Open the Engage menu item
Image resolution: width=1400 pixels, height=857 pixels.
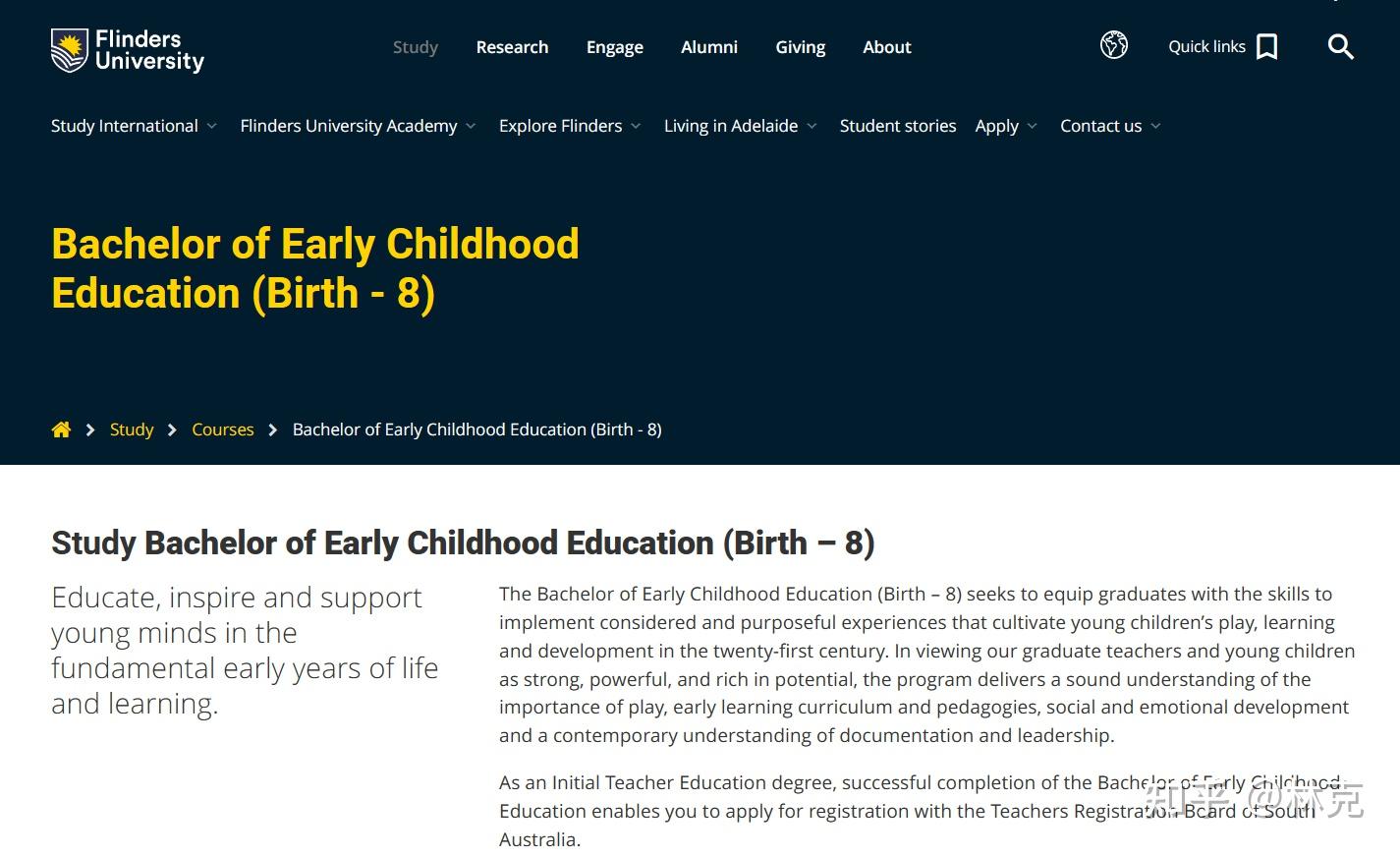(x=615, y=47)
